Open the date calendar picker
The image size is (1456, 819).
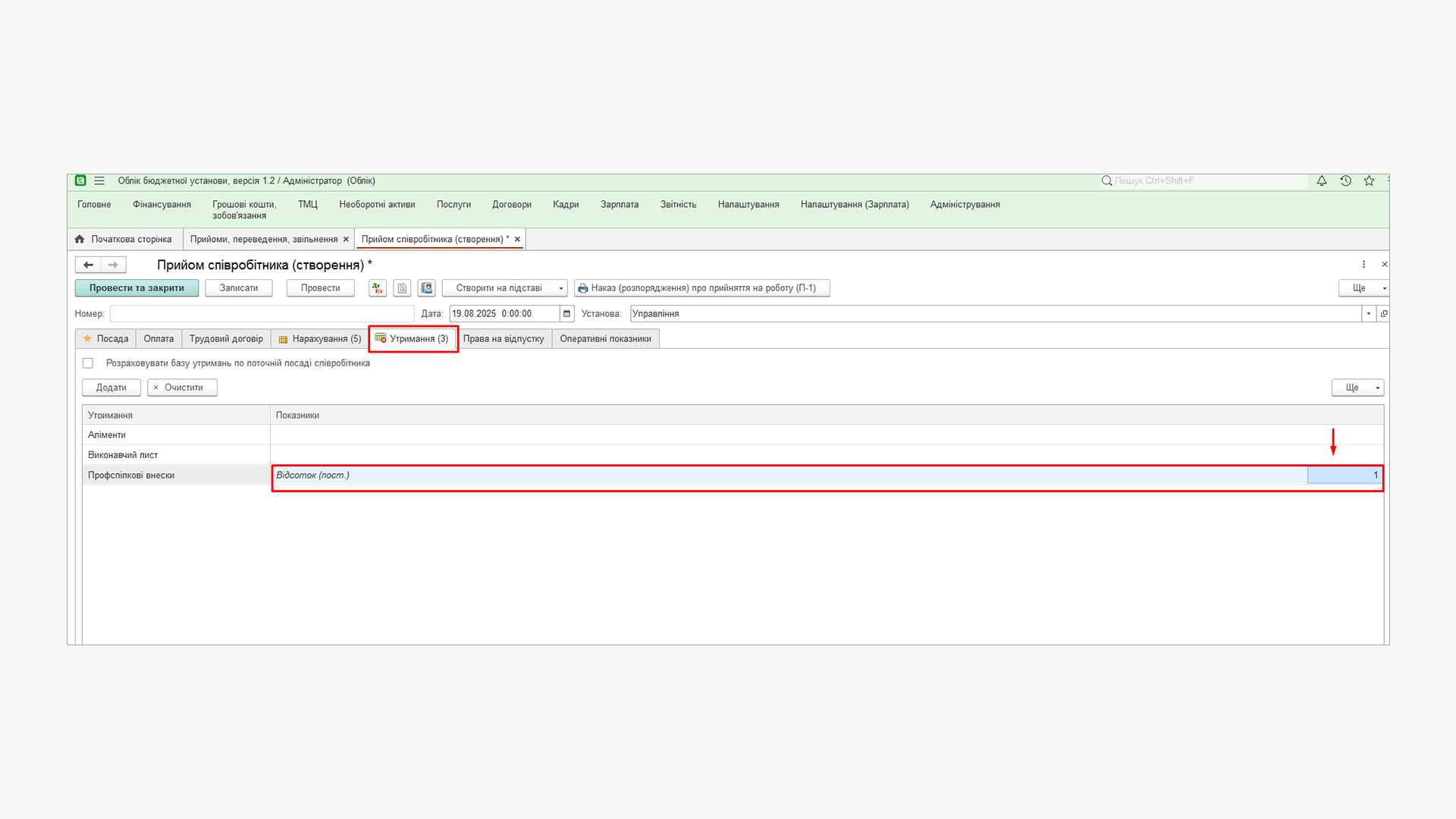pos(566,314)
